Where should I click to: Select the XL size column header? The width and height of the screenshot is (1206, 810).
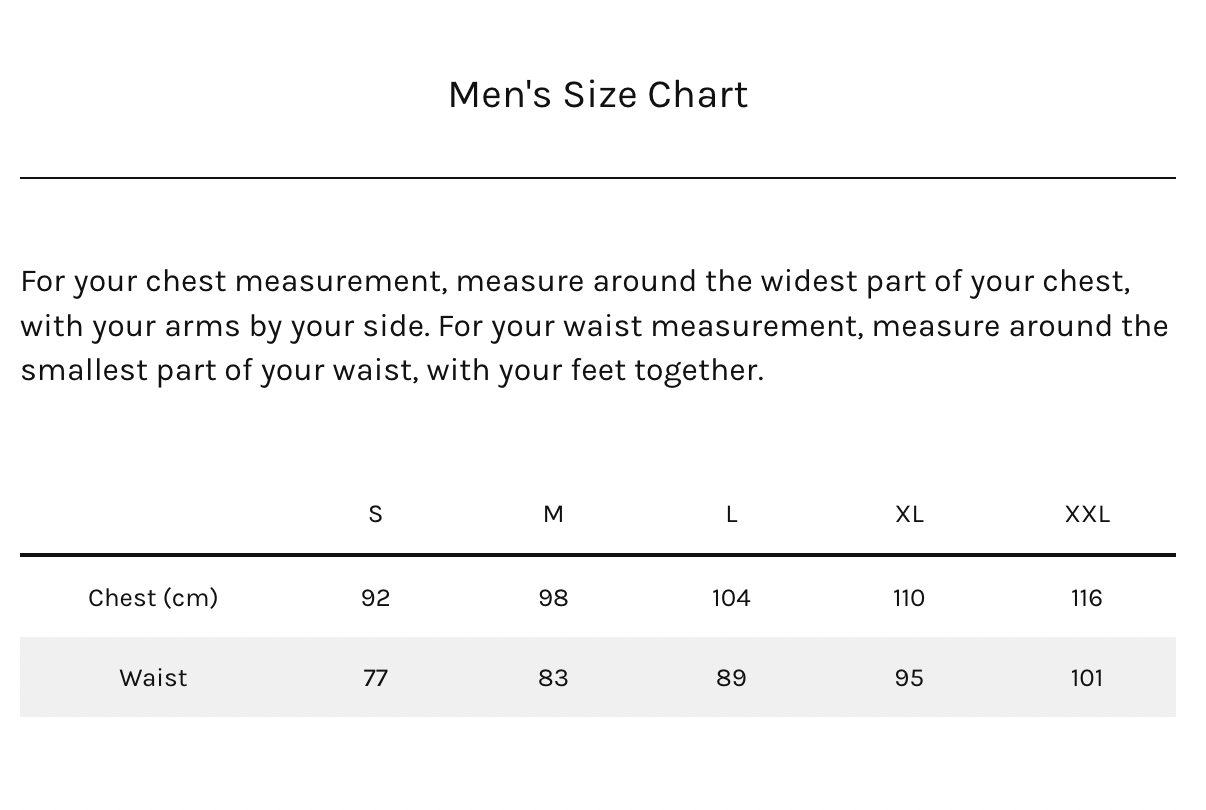tap(909, 514)
